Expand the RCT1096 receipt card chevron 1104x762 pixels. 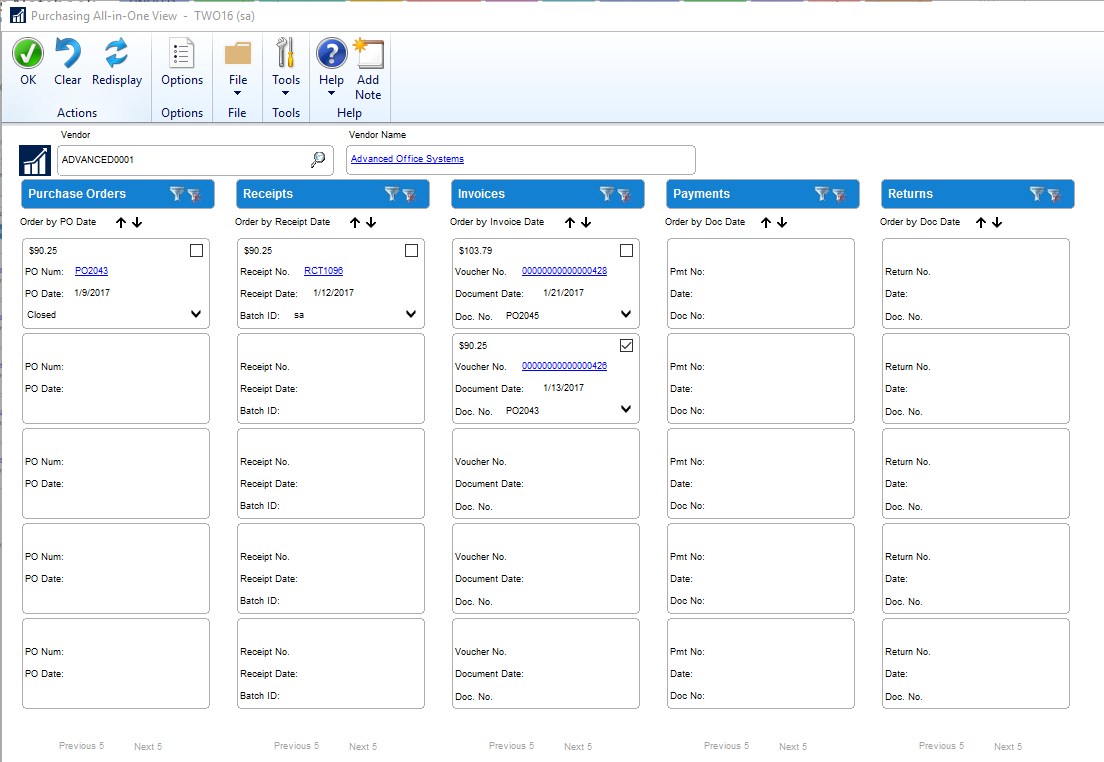pyautogui.click(x=411, y=314)
